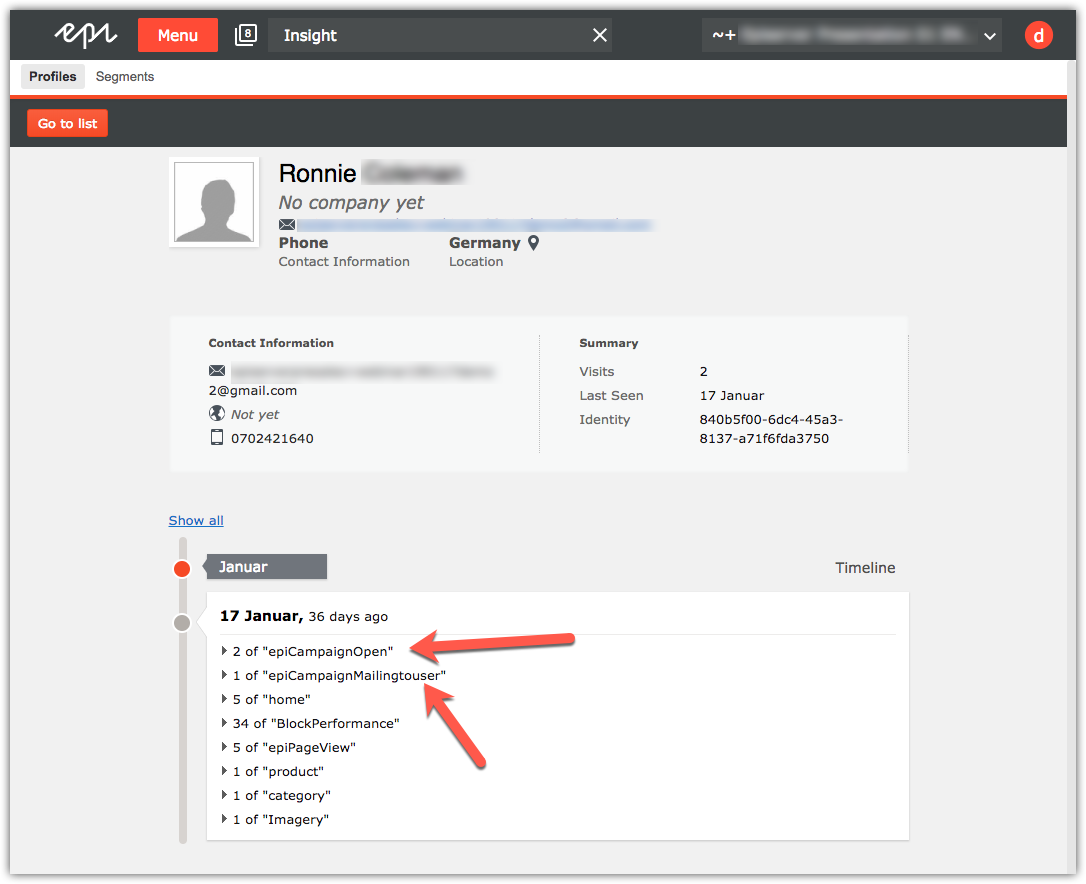Click the globe icon beside Not yet
This screenshot has width=1086, height=884.
pos(216,414)
